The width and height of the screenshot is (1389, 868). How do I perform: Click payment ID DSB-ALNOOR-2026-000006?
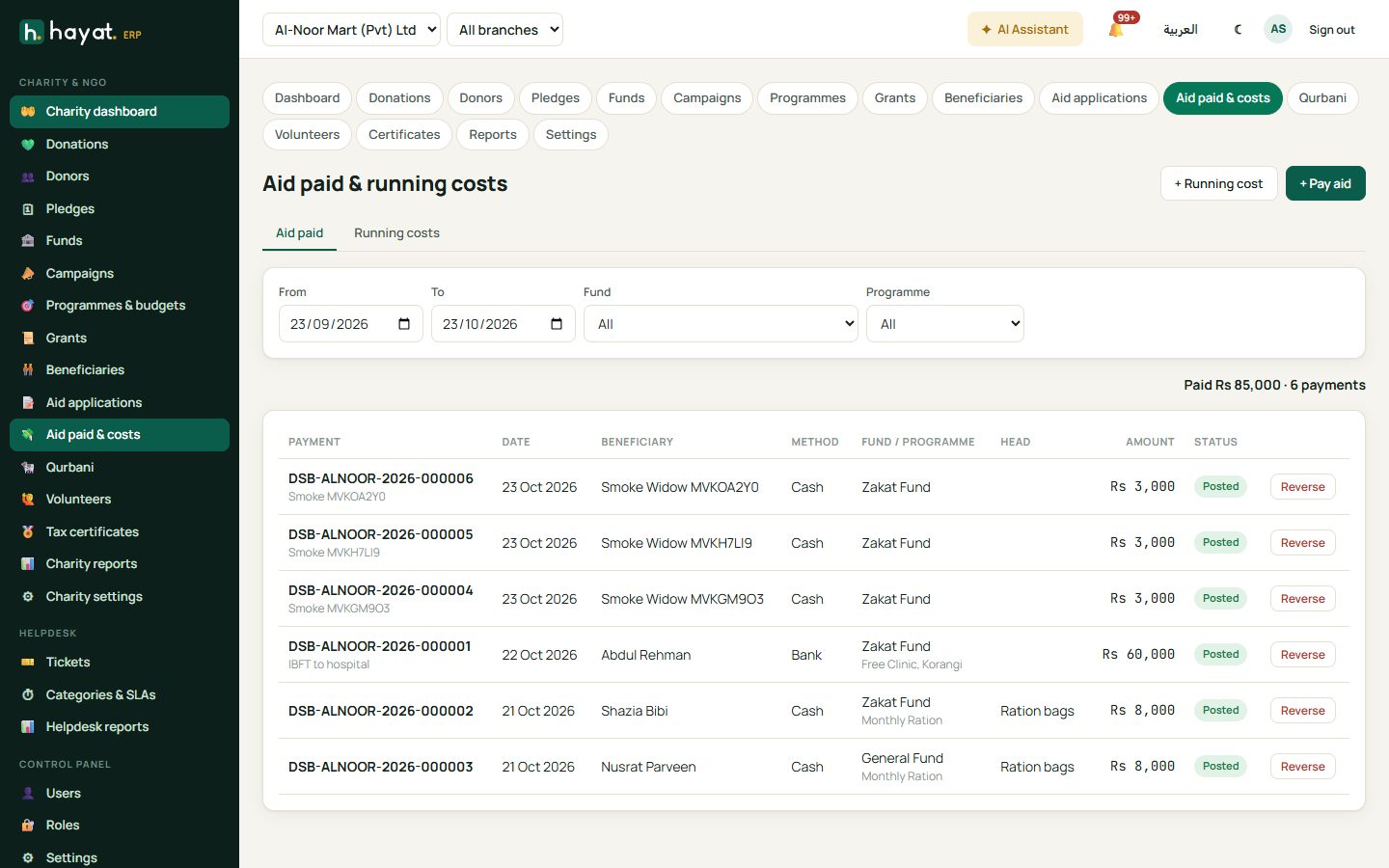pyautogui.click(x=381, y=478)
